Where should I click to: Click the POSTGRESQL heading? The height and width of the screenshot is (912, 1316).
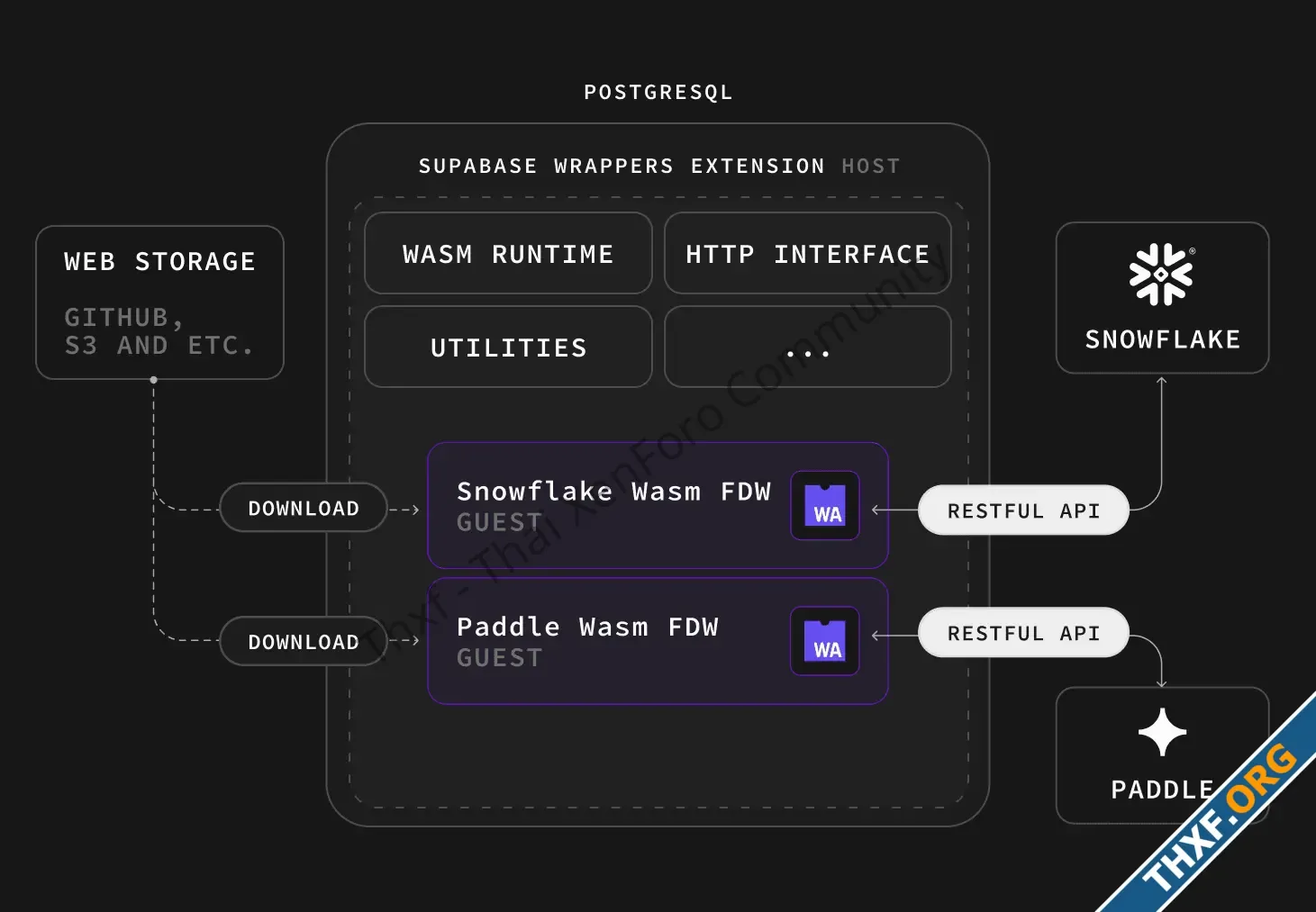click(x=658, y=93)
